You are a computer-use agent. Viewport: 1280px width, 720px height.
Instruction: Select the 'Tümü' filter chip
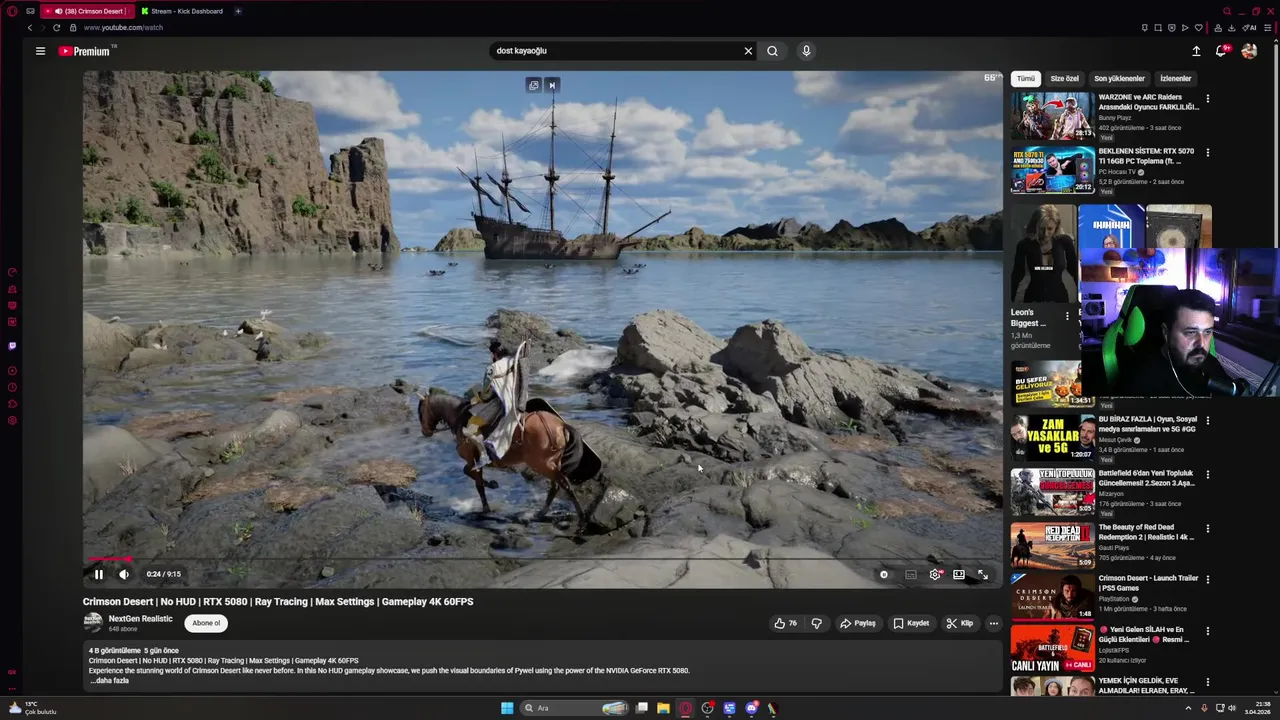click(x=1026, y=78)
